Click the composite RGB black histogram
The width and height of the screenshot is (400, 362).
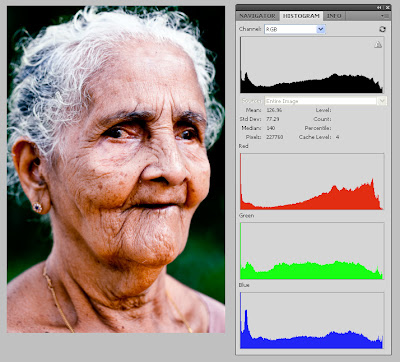(312, 65)
